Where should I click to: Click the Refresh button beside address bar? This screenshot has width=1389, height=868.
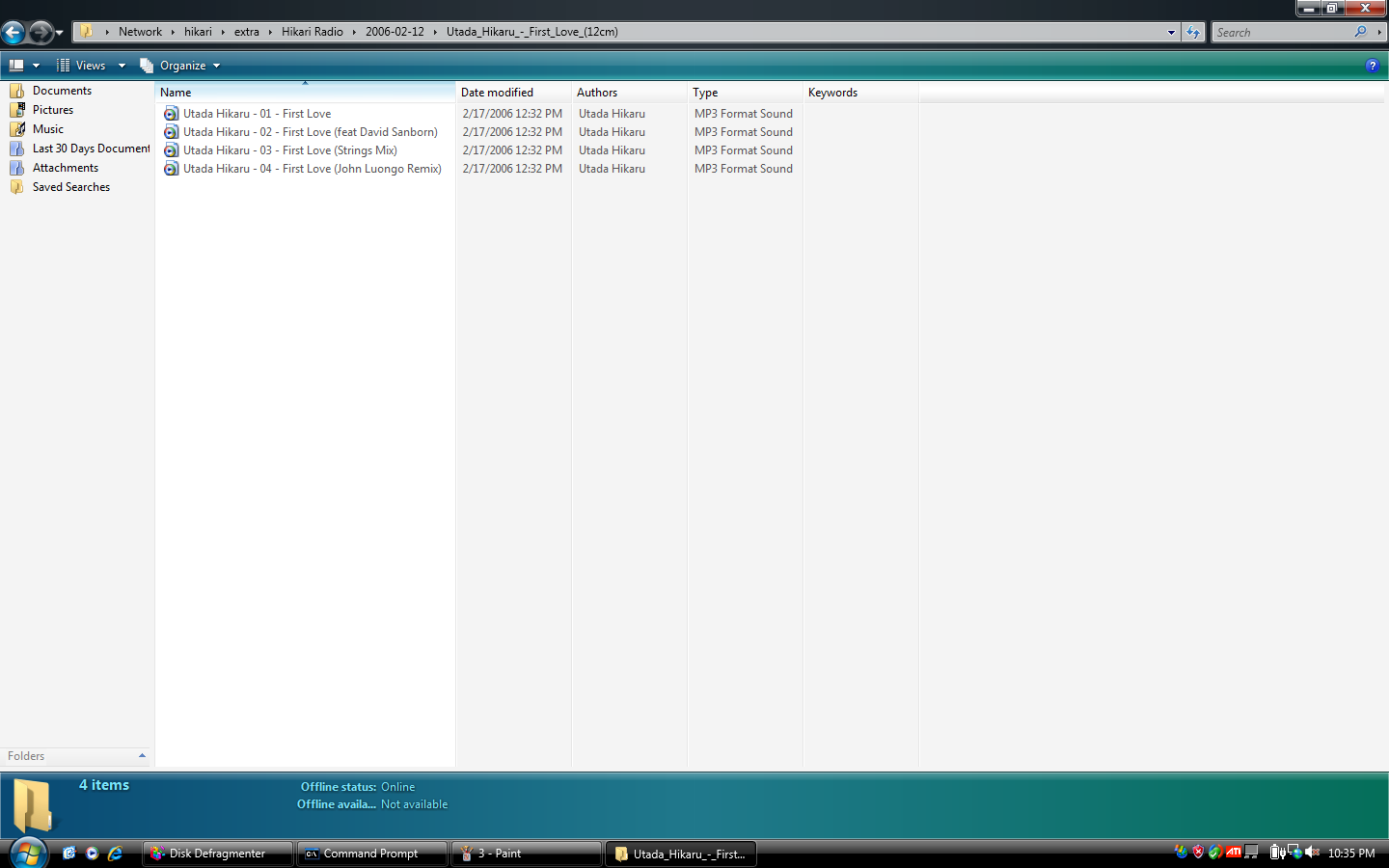coord(1193,32)
